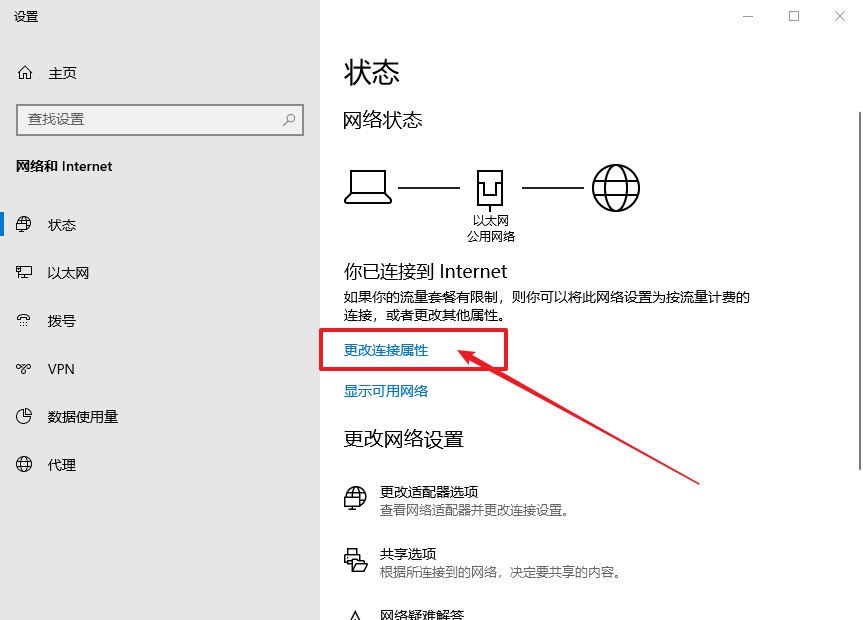Click the 更改适配器选项 title text

point(429,492)
